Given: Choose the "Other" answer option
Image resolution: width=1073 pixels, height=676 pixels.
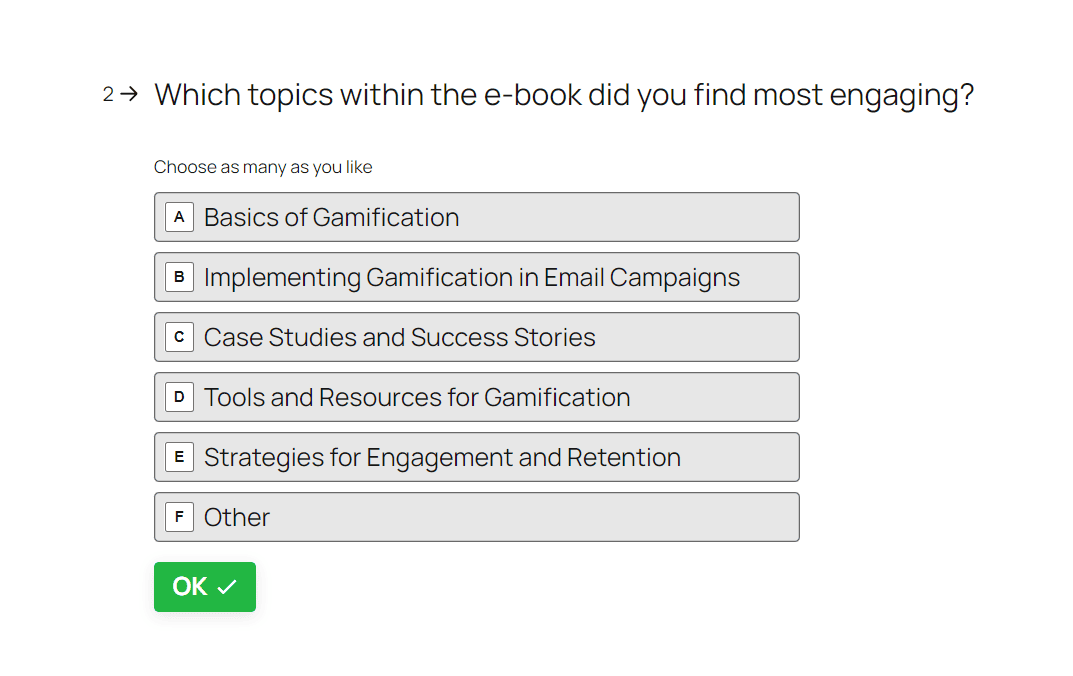Looking at the screenshot, I should 476,517.
